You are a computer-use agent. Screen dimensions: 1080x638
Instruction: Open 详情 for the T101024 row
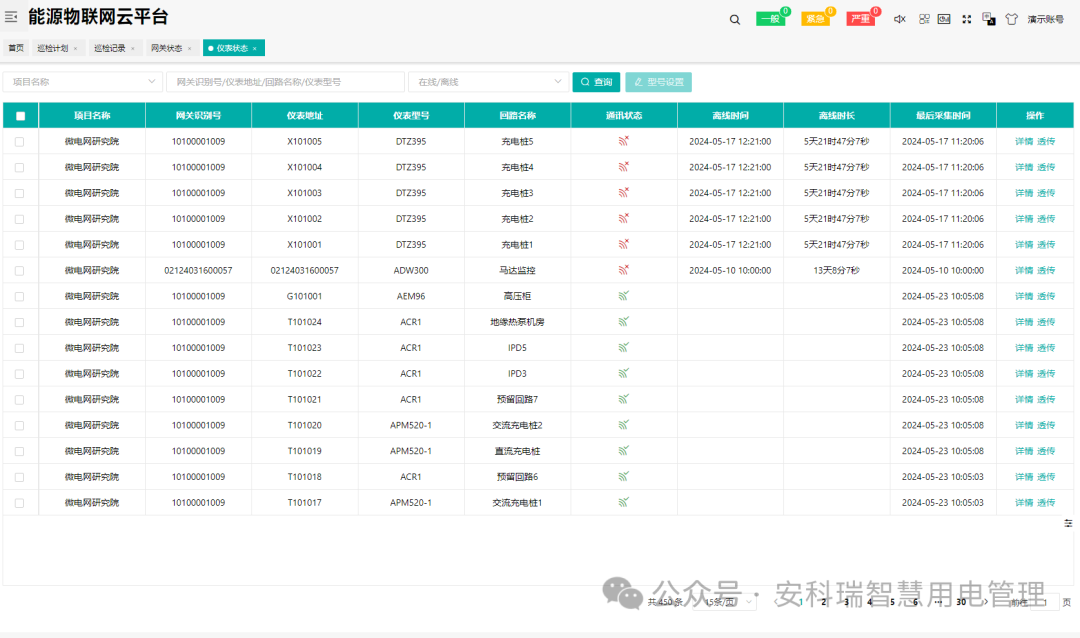tap(1024, 322)
